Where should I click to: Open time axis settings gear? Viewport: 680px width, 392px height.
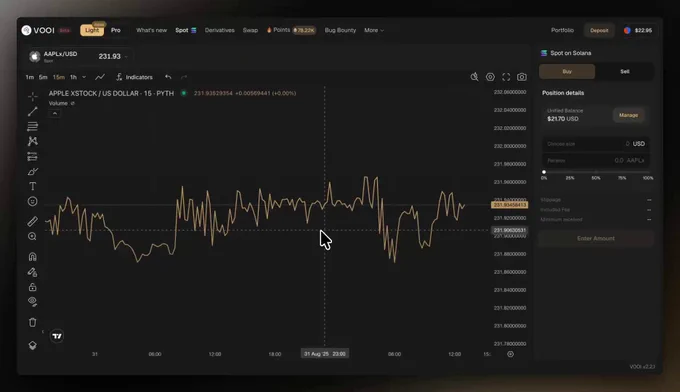tap(510, 354)
